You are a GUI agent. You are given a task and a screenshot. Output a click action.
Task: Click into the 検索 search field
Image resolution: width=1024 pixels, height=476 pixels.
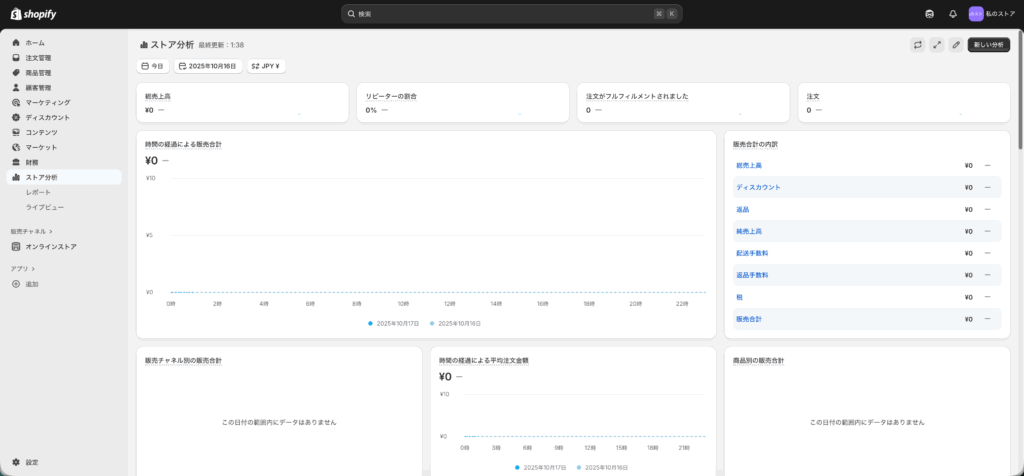point(500,14)
